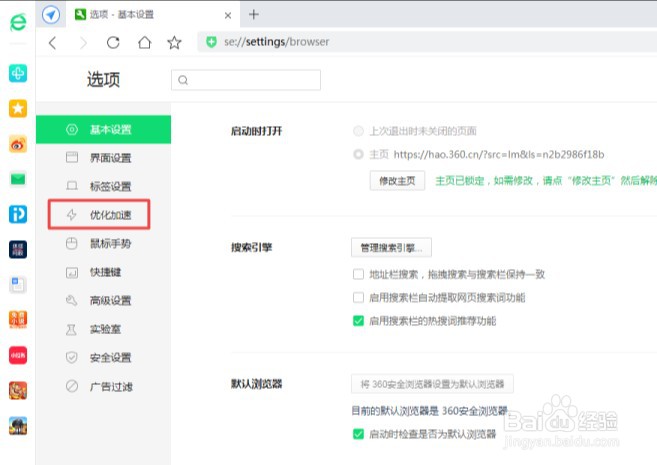
Task: Open the dark blue app sidebar icon
Action: [x=18, y=249]
